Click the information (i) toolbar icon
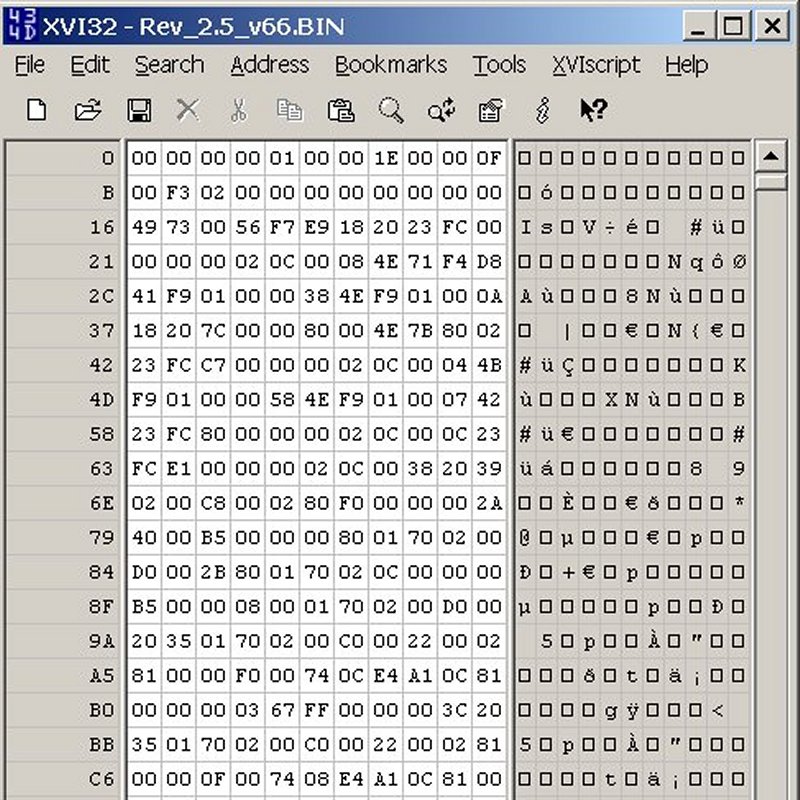The height and width of the screenshot is (800, 800). coord(543,110)
